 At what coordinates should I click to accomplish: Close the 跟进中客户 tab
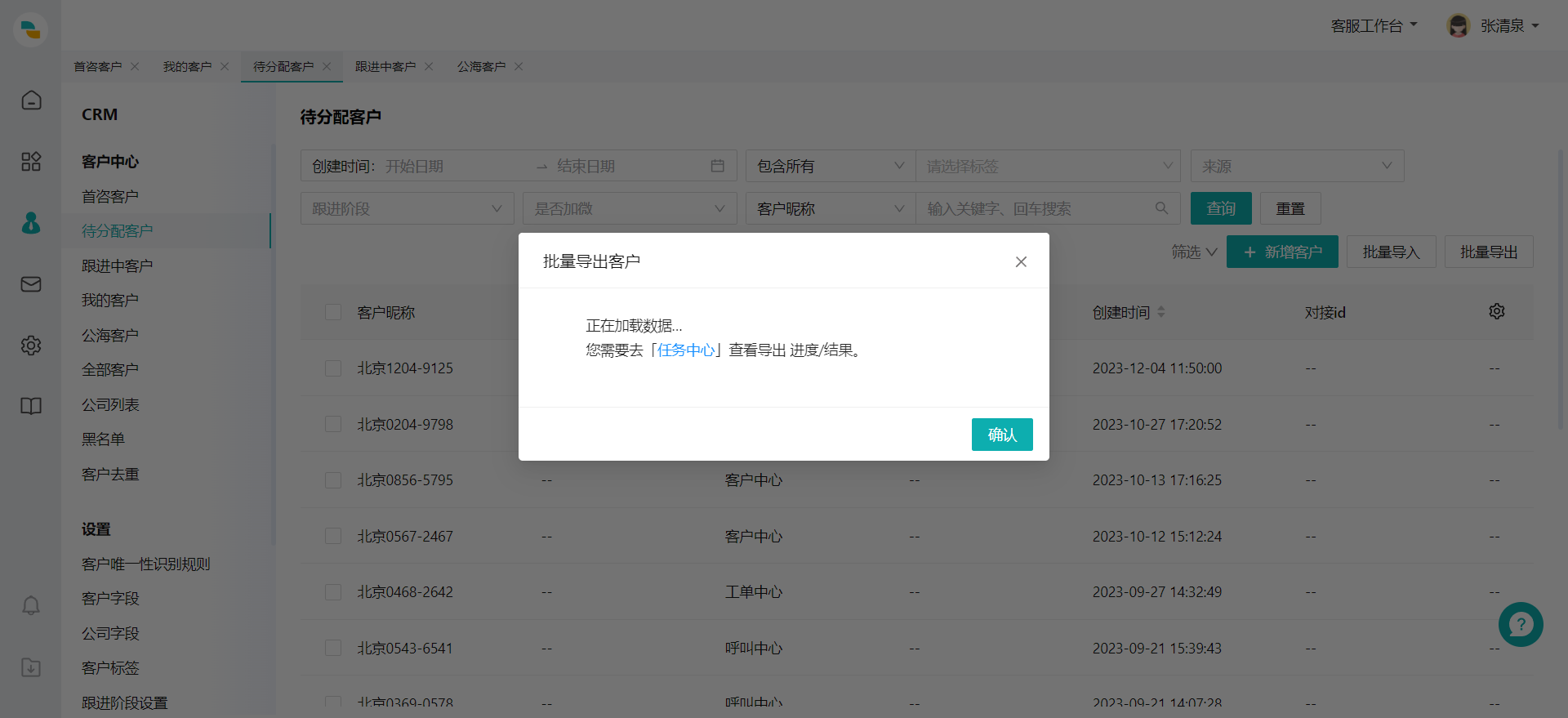pos(429,66)
